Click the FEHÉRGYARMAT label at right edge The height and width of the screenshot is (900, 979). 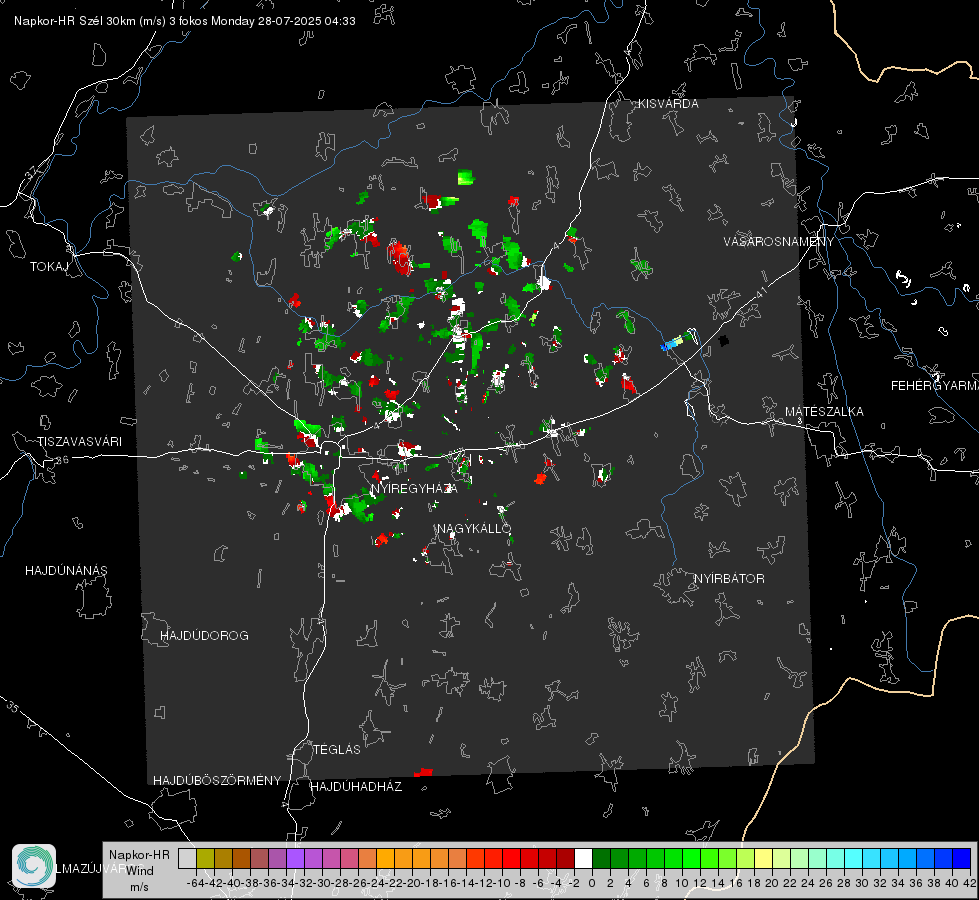click(x=934, y=386)
